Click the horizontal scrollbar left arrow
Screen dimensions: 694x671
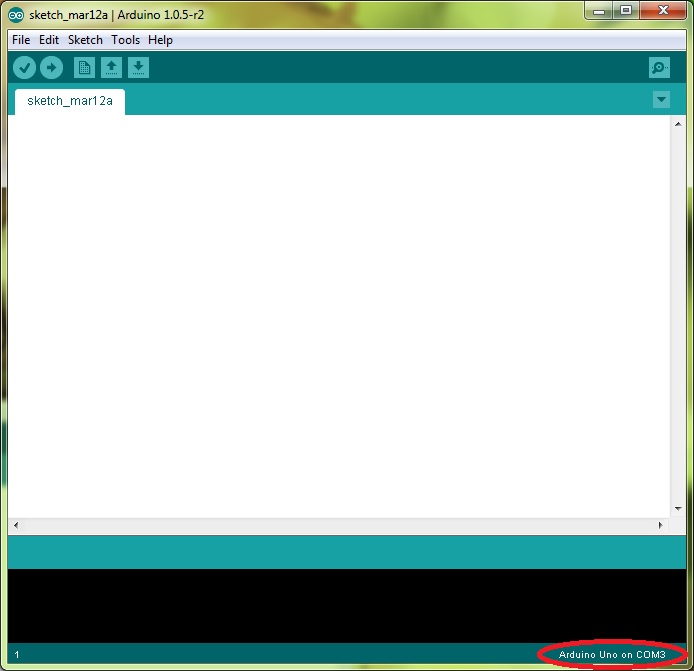(16, 525)
